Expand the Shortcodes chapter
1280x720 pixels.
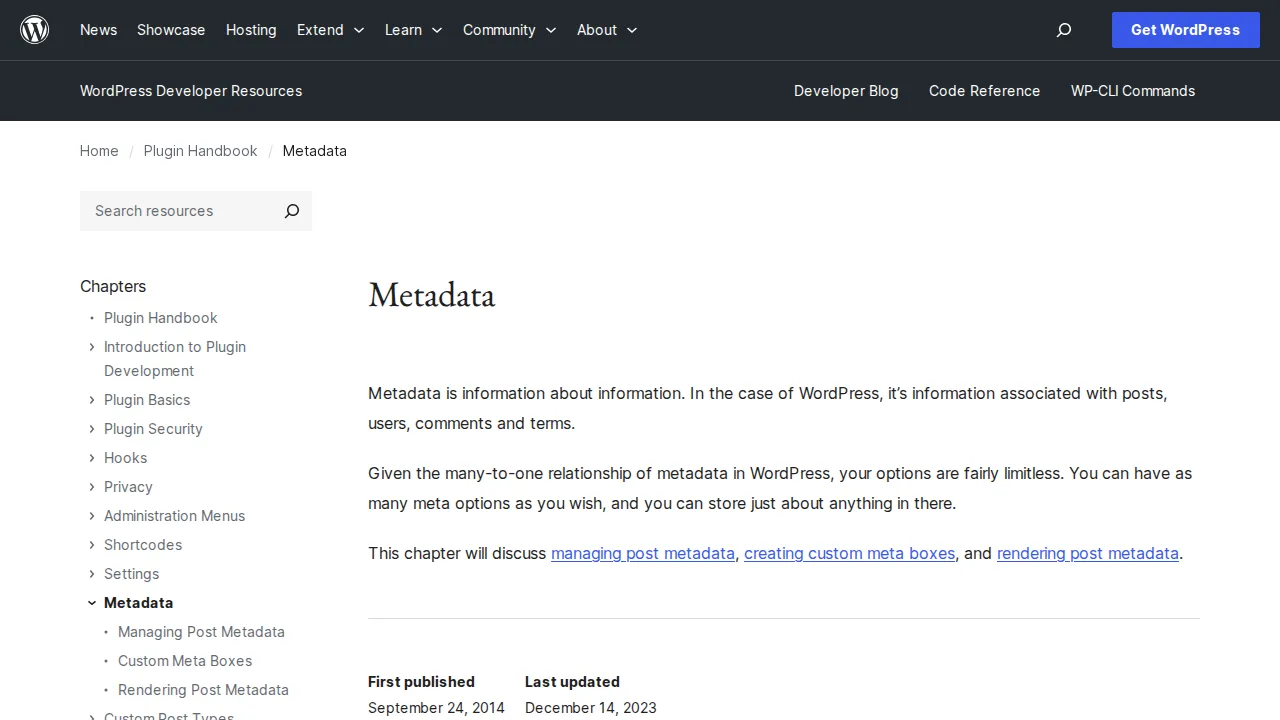pyautogui.click(x=92, y=545)
